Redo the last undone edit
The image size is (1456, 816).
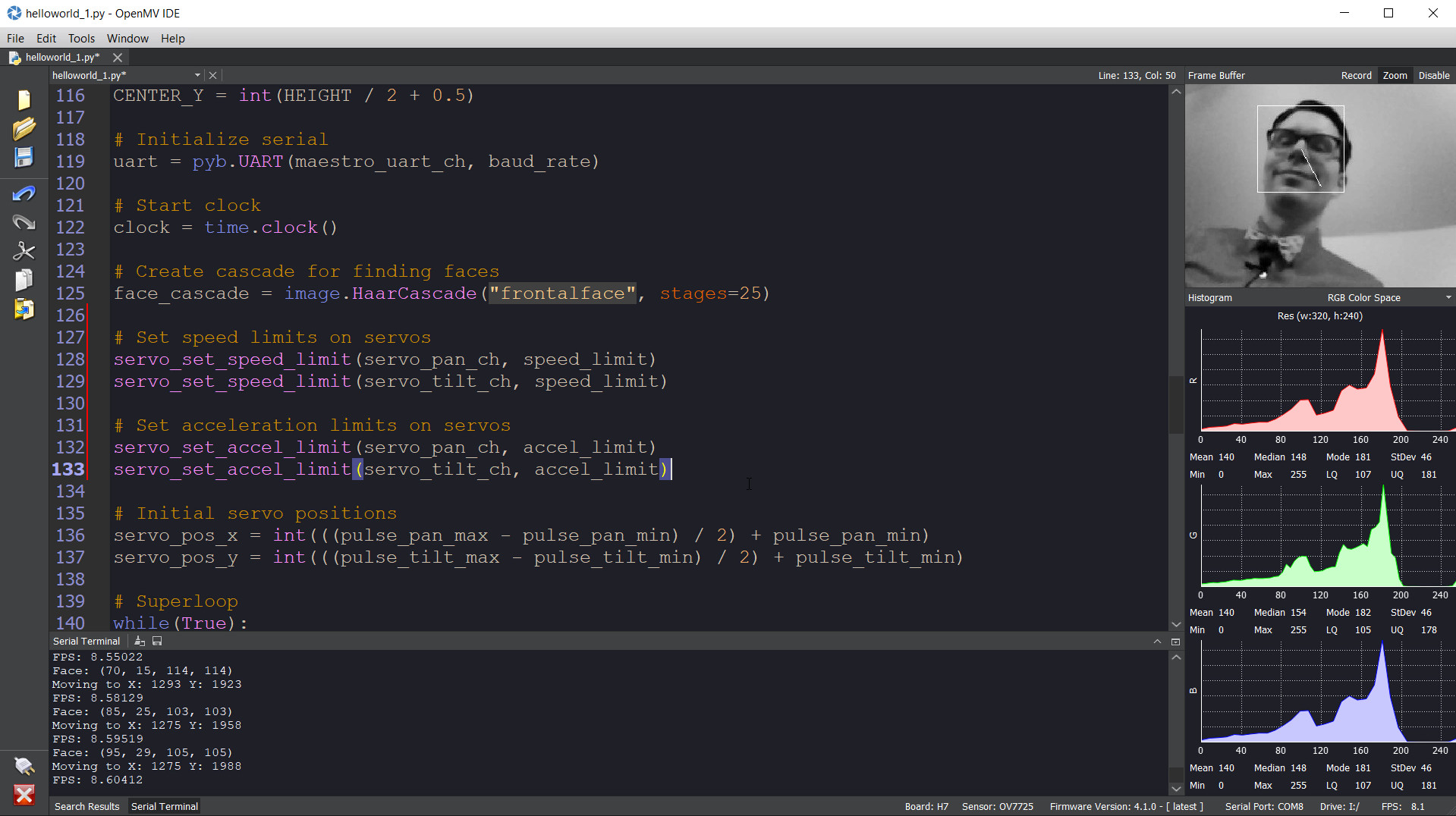[x=24, y=221]
